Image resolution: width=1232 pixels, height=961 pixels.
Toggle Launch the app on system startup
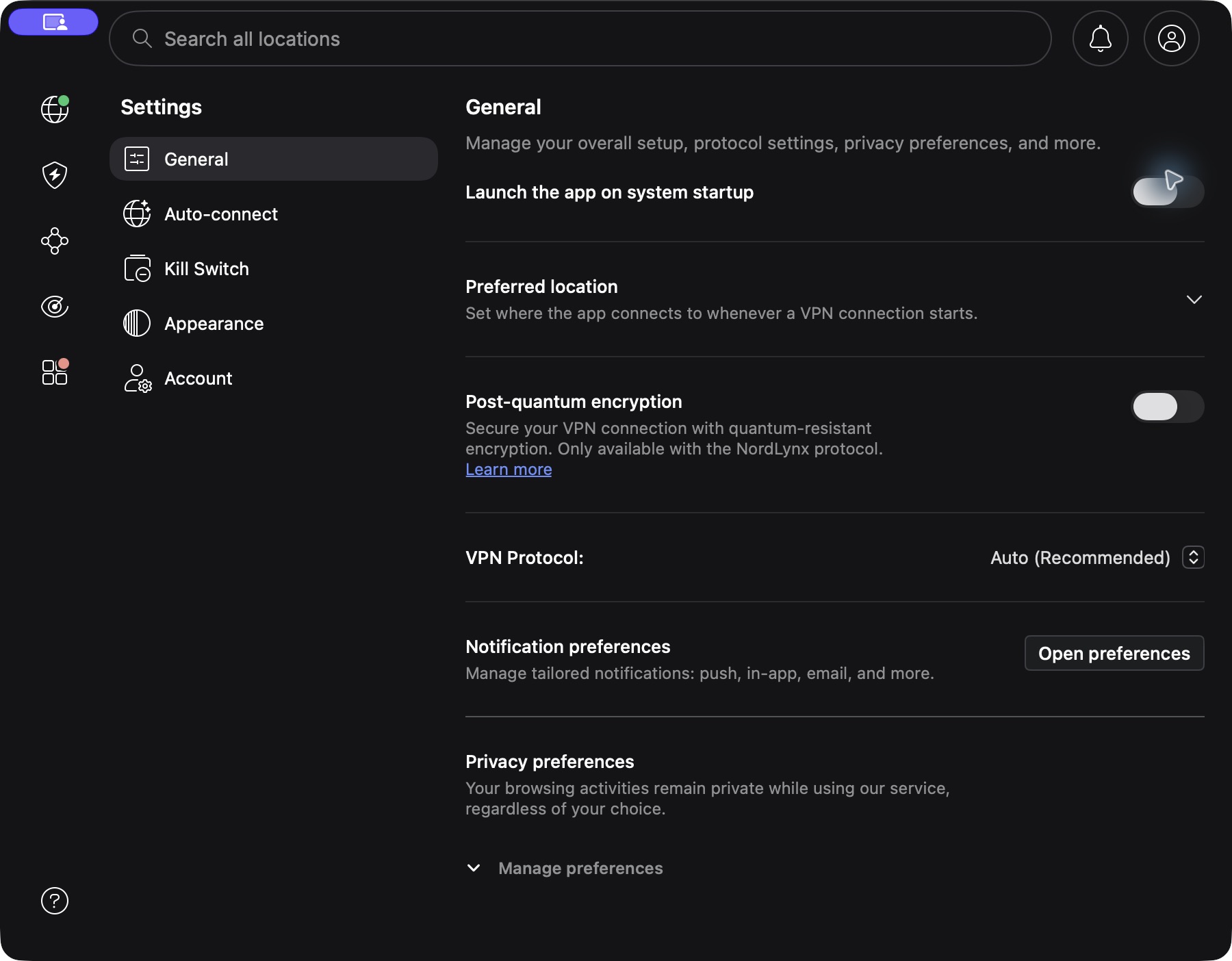[x=1168, y=192]
